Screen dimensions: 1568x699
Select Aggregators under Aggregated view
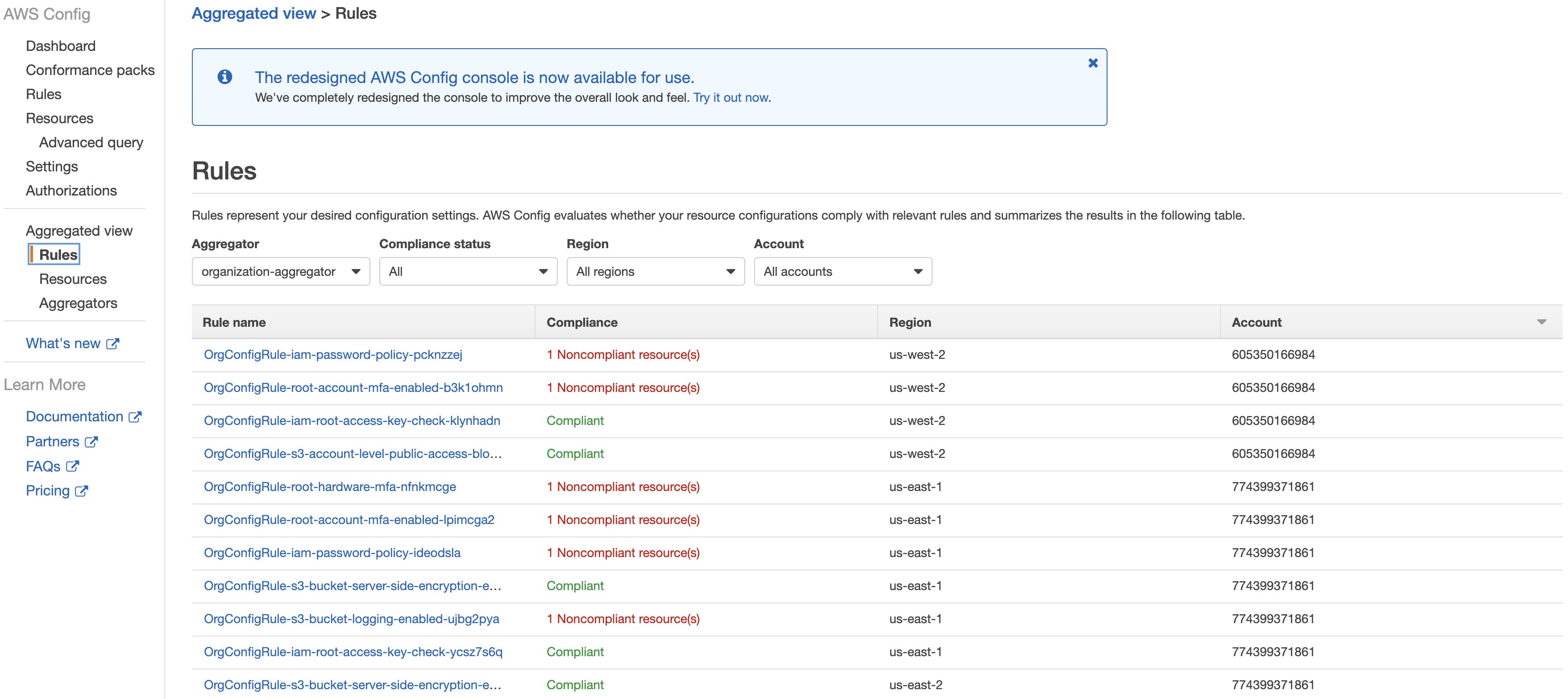pos(79,303)
